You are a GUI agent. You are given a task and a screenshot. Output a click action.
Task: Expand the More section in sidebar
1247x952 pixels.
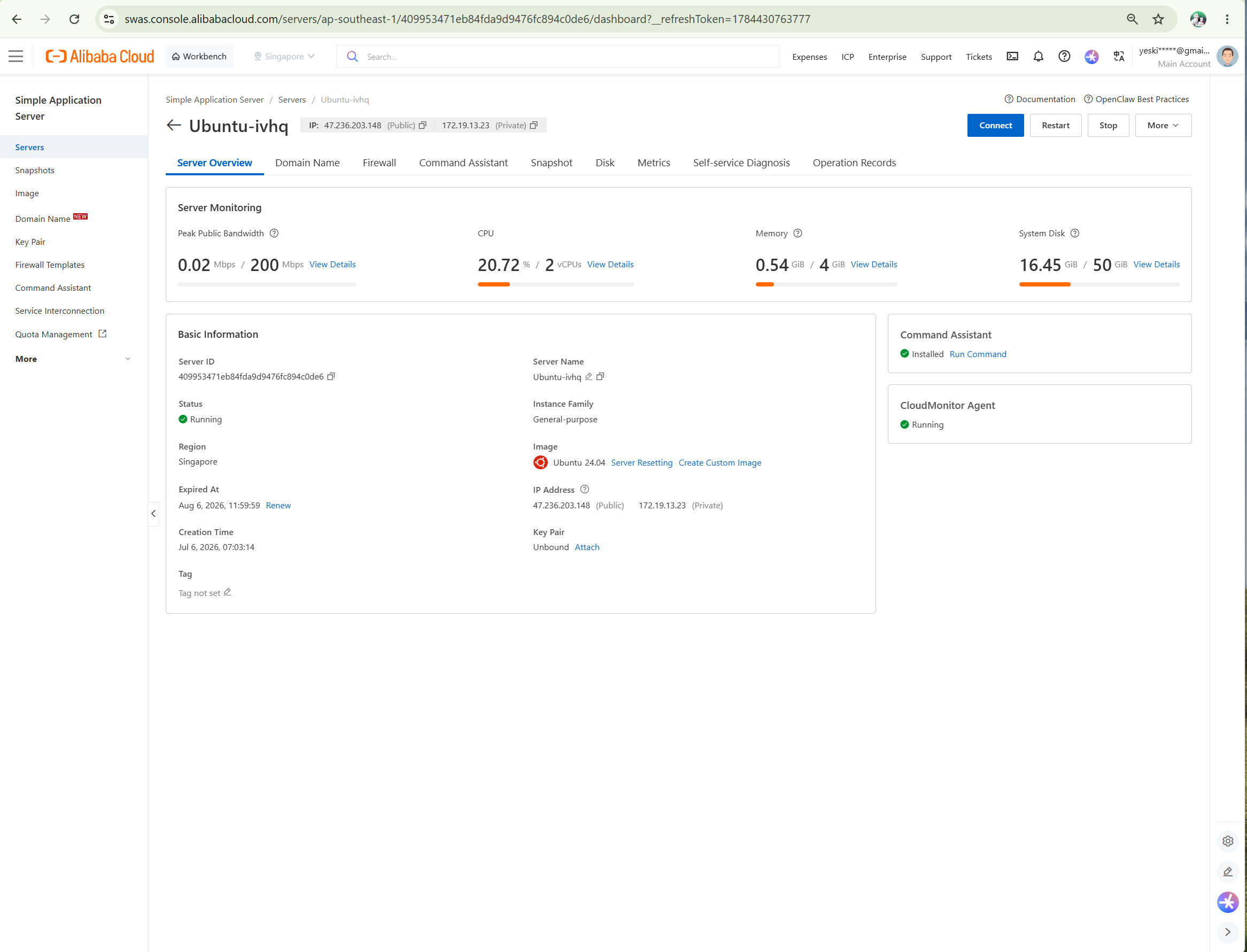tap(74, 359)
